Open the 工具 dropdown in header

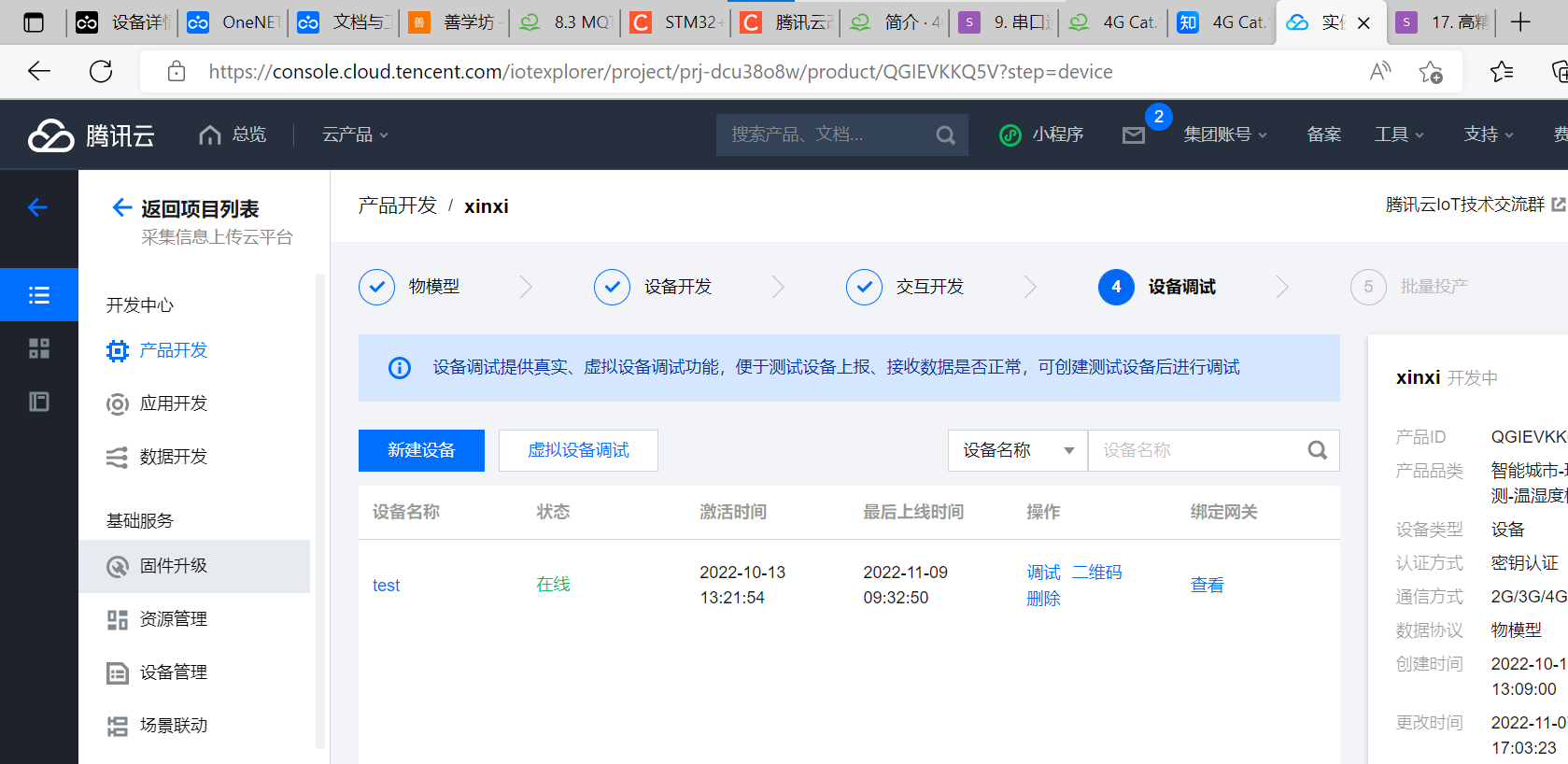pos(1398,135)
